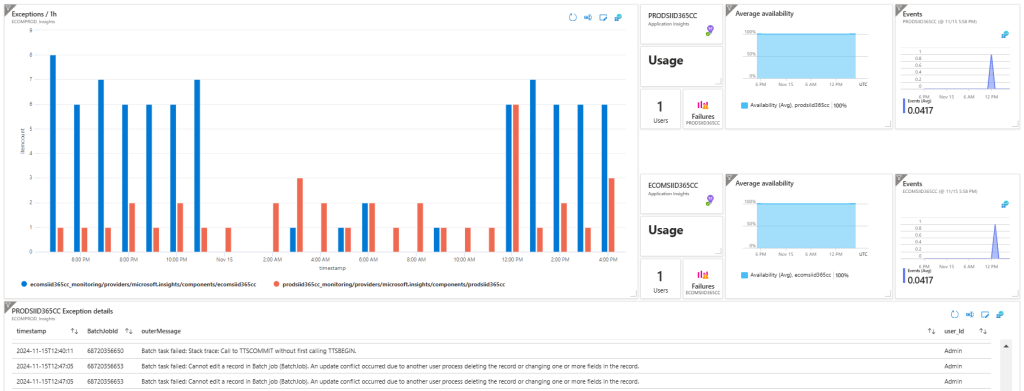This screenshot has height=391, width=1024.
Task: Click edit note icon on Exception details tile
Action: click(x=984, y=315)
